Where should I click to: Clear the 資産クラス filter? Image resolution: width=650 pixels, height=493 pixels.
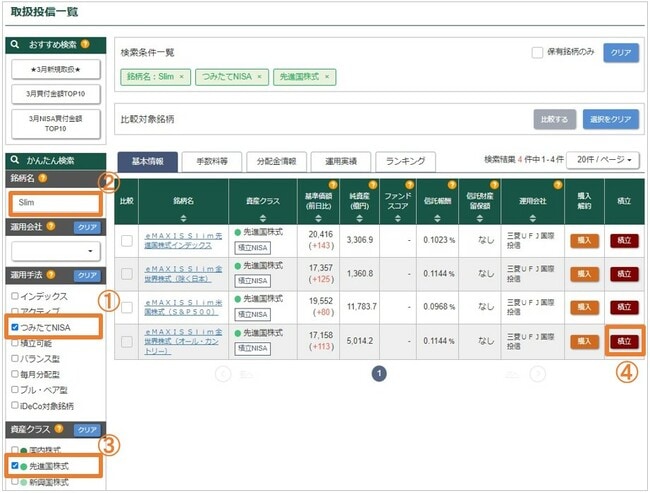tap(87, 430)
